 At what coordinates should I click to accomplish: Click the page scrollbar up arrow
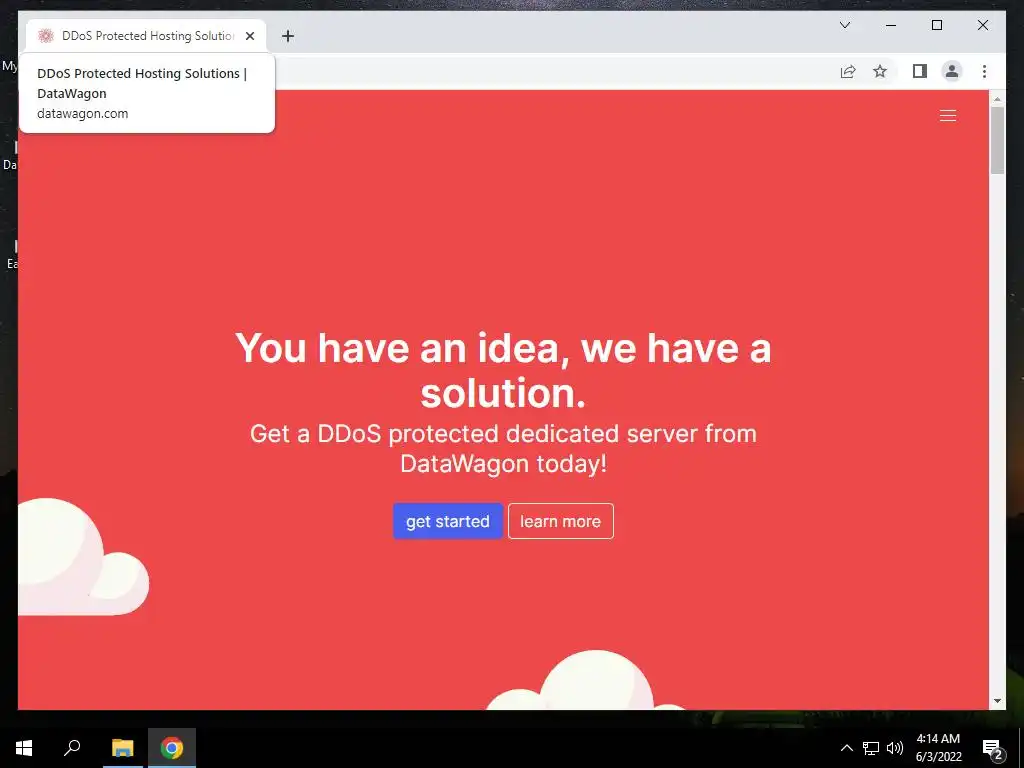[x=997, y=99]
